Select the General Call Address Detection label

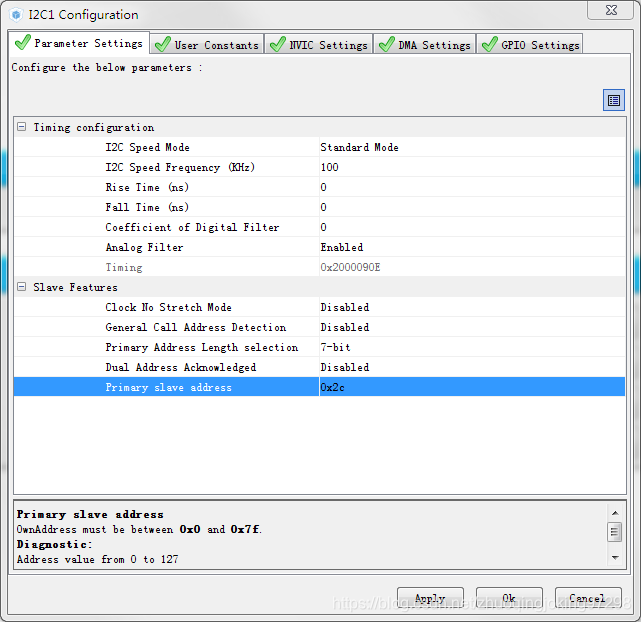[x=196, y=327]
